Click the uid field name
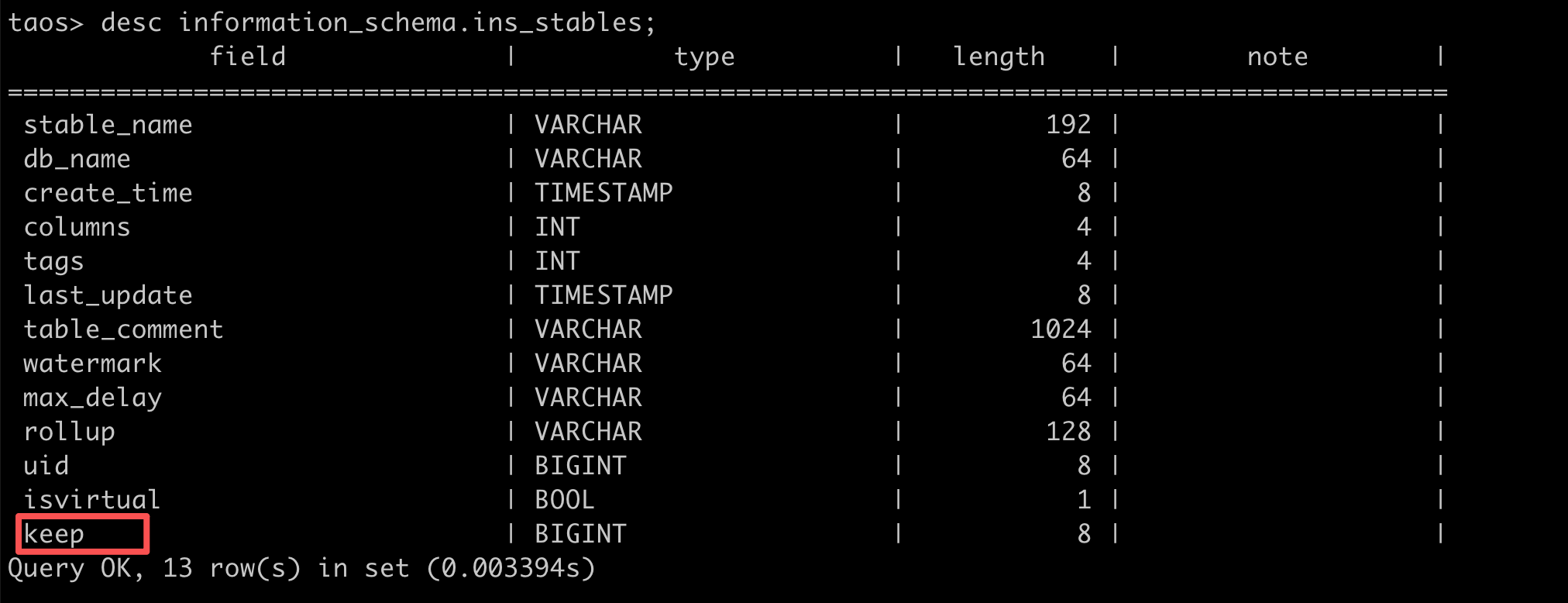The height and width of the screenshot is (603, 1568). [46, 466]
